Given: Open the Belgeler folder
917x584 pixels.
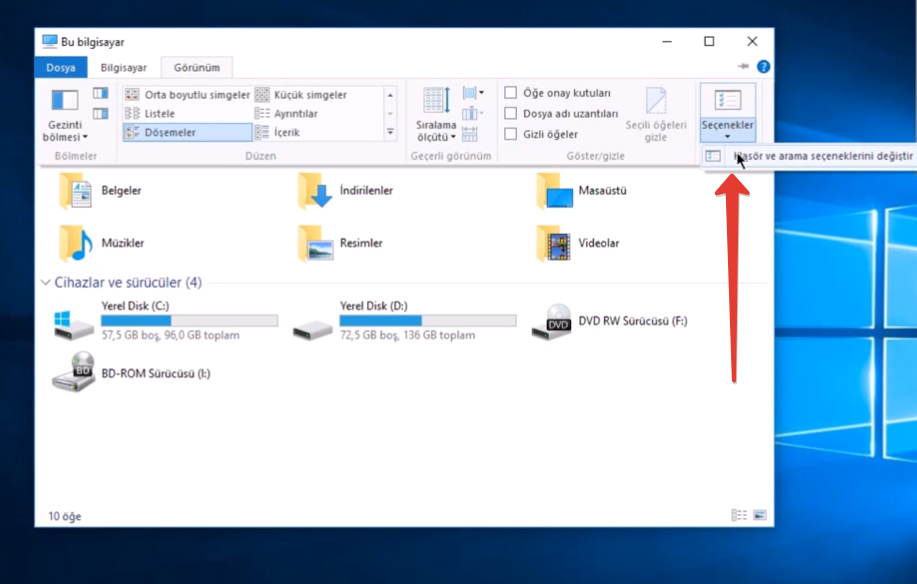Looking at the screenshot, I should click(99, 191).
